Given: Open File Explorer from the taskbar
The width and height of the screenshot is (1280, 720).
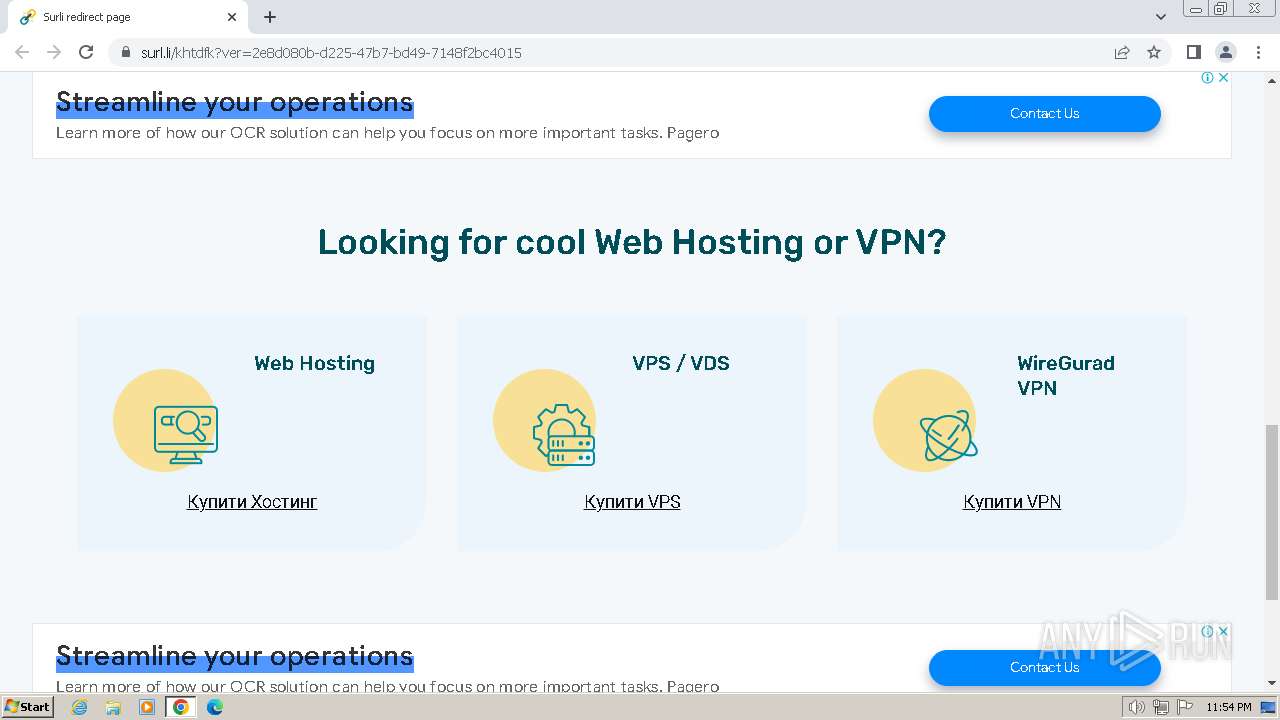Looking at the screenshot, I should (x=113, y=707).
